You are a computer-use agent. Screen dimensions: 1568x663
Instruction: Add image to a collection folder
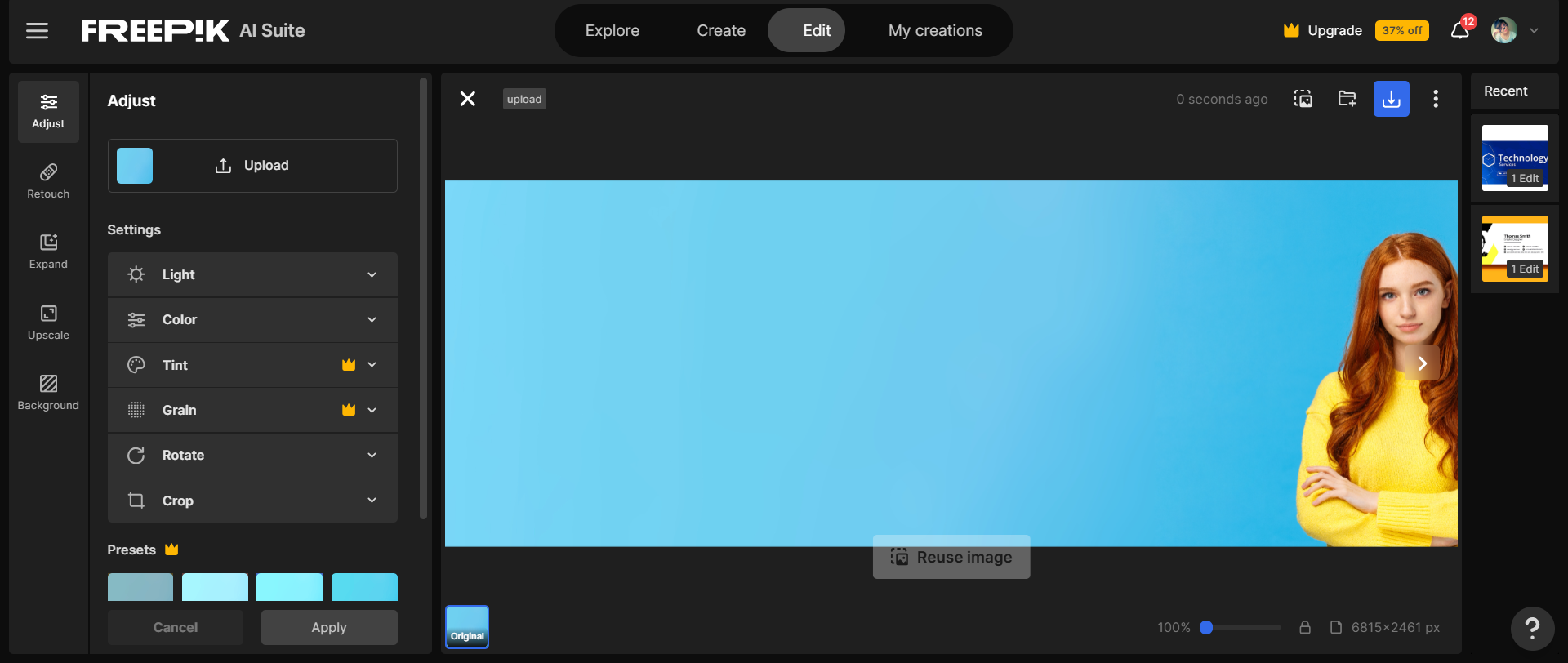[x=1347, y=99]
